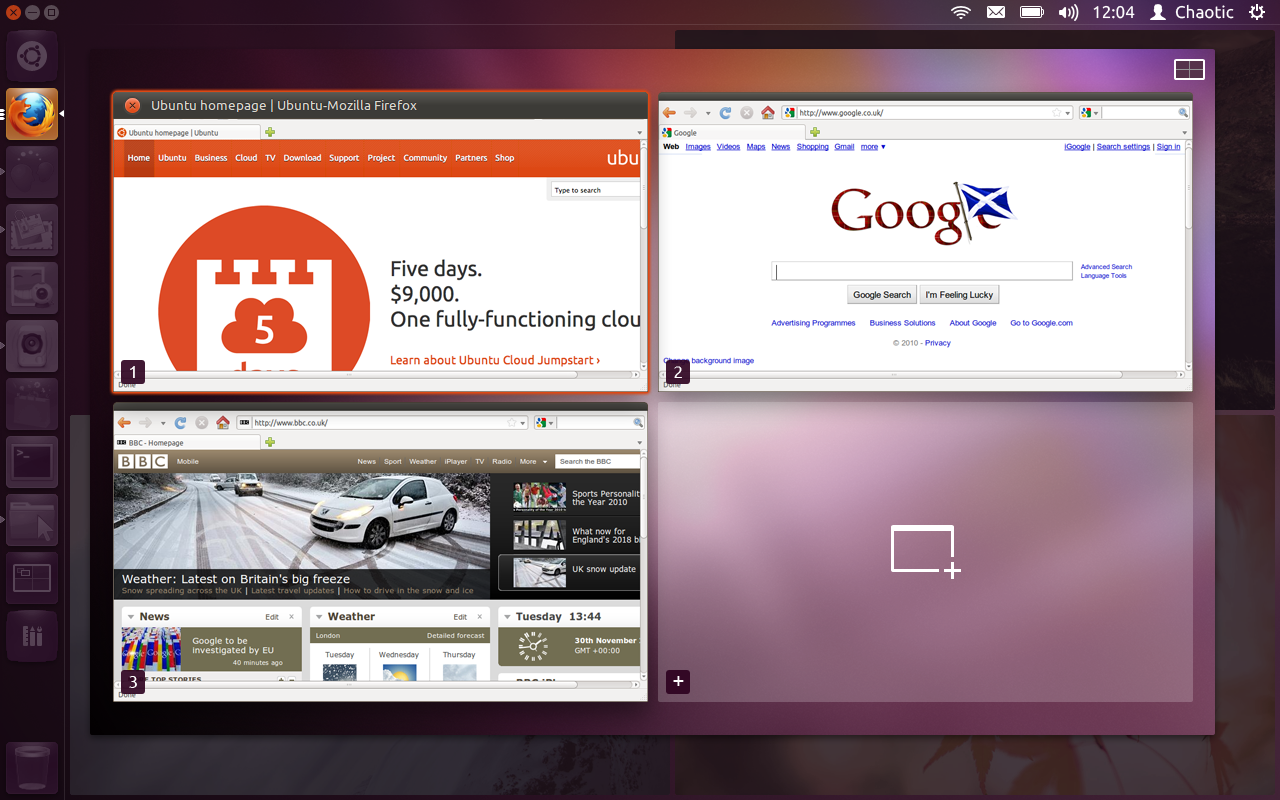
Task: Click Back arrow in Google window toolbar
Action: click(669, 113)
